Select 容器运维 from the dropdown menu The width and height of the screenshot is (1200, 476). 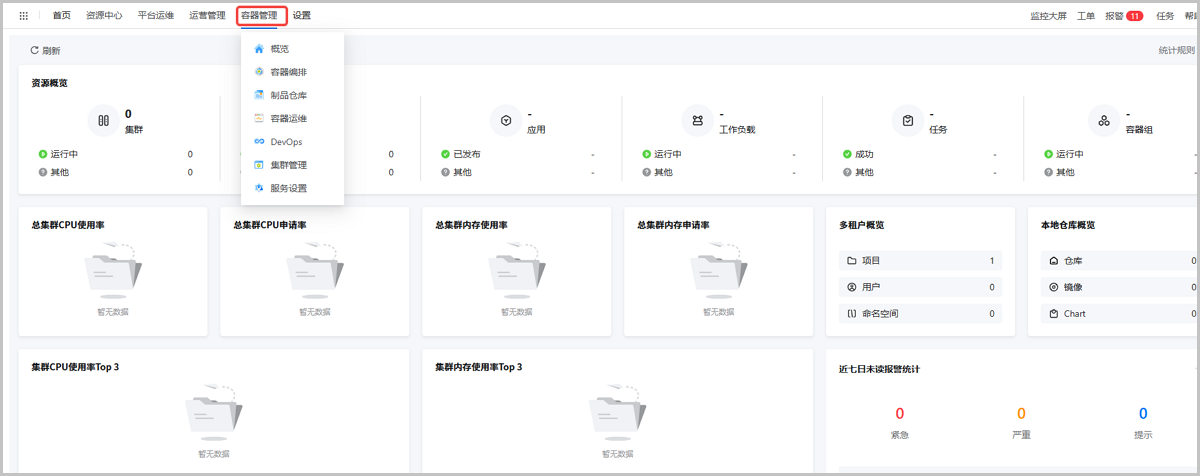click(x=288, y=118)
